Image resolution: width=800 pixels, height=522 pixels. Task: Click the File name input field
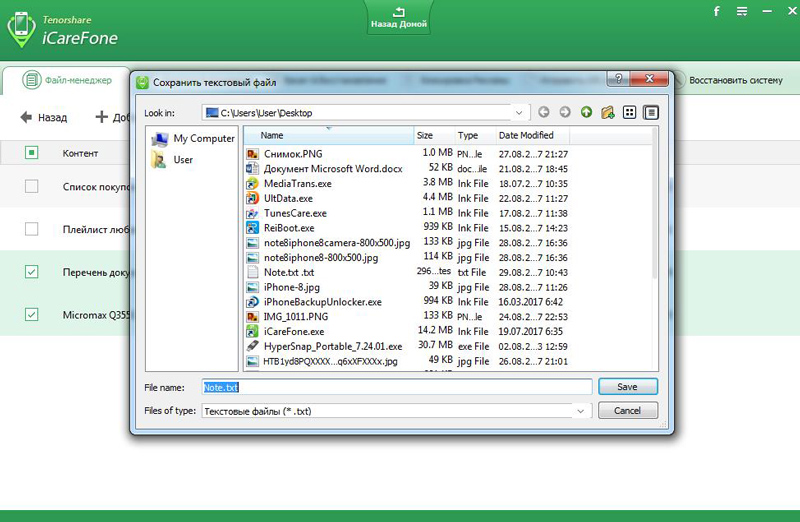pyautogui.click(x=397, y=387)
